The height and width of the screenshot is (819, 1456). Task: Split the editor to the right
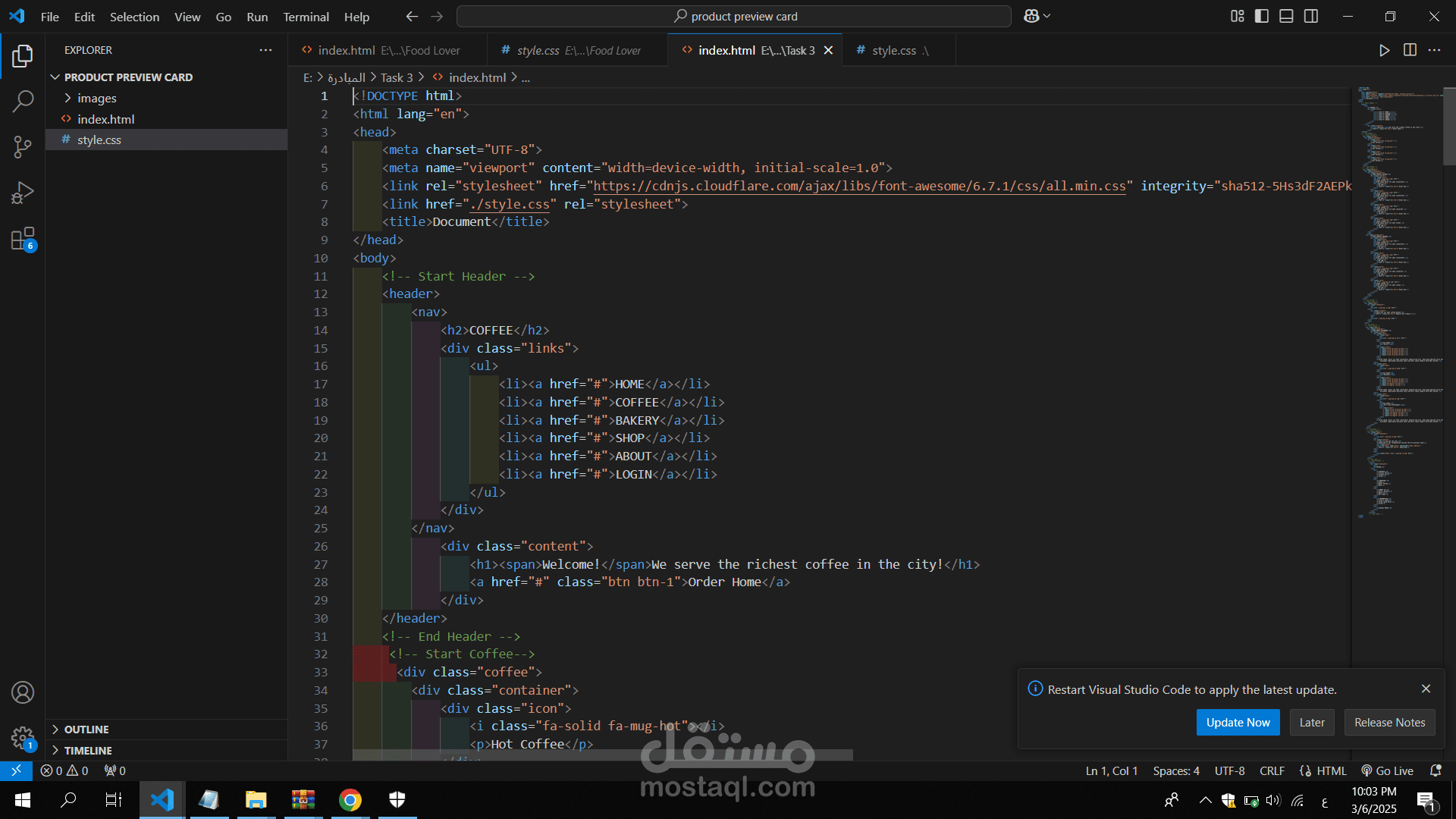1410,50
